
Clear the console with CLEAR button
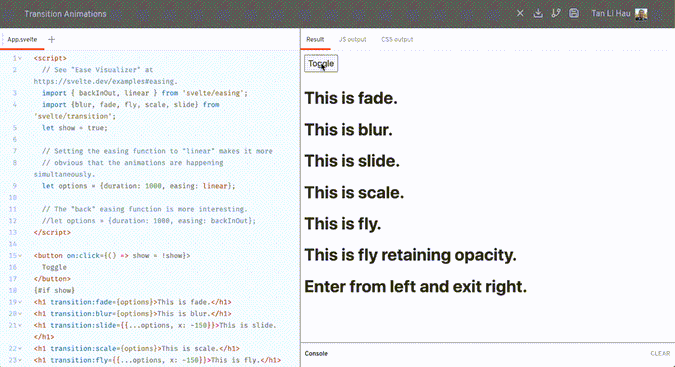point(660,354)
